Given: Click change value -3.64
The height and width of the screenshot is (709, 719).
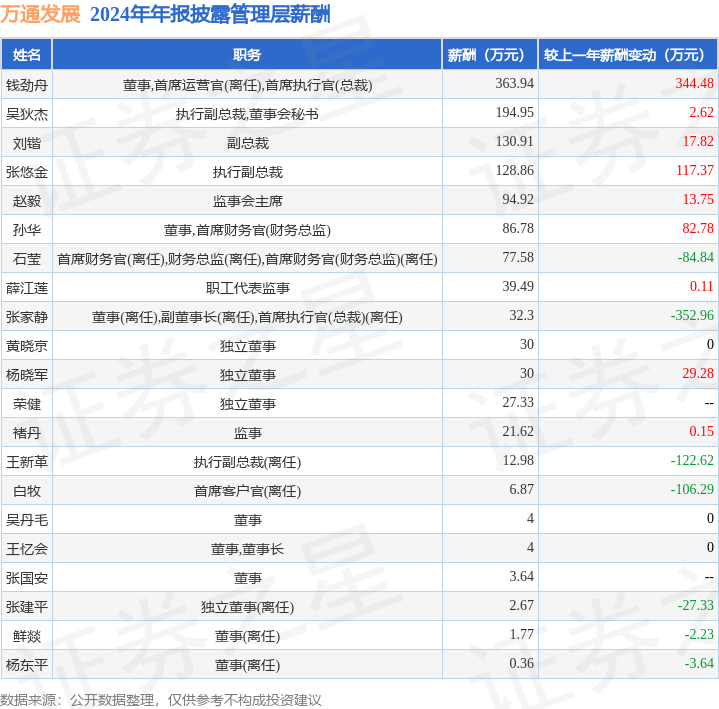Looking at the screenshot, I should pyautogui.click(x=699, y=664).
